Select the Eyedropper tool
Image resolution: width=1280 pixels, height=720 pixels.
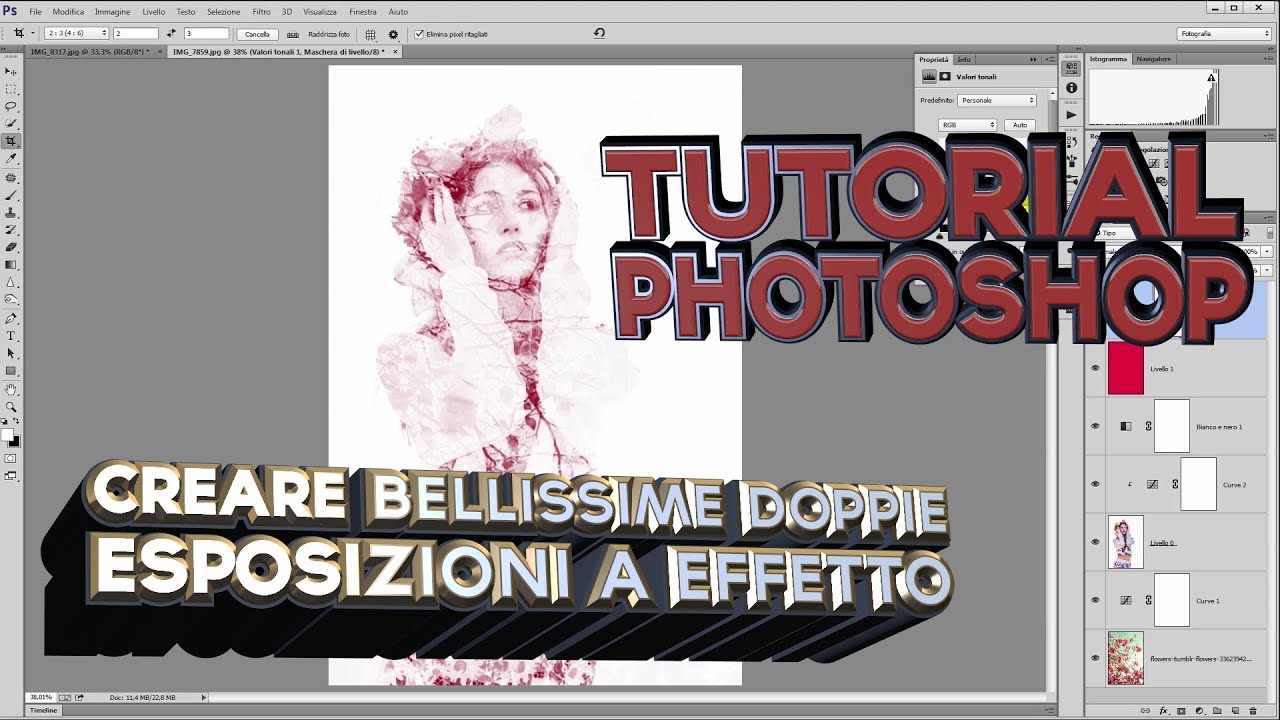(11, 158)
